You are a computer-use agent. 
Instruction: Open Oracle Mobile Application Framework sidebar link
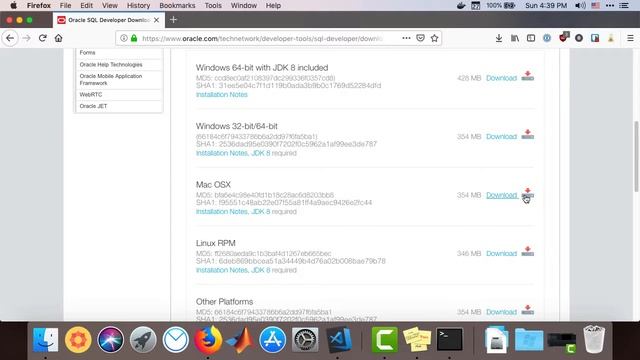tap(111, 80)
